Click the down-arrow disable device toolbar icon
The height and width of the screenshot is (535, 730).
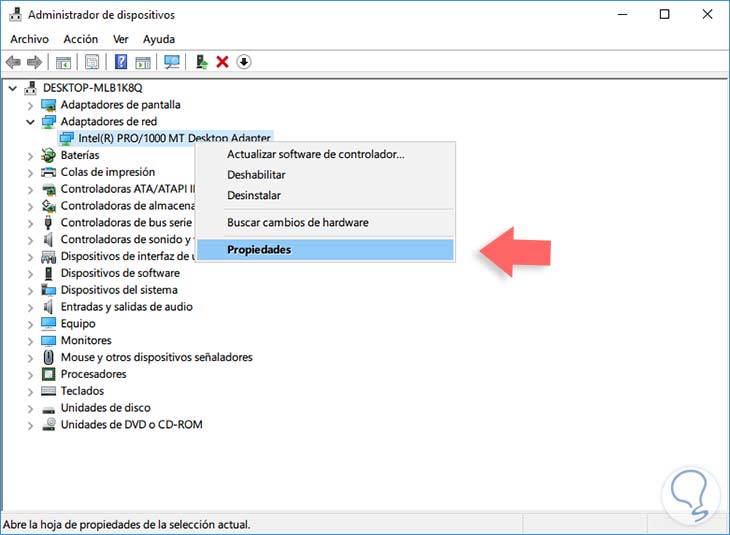(243, 61)
